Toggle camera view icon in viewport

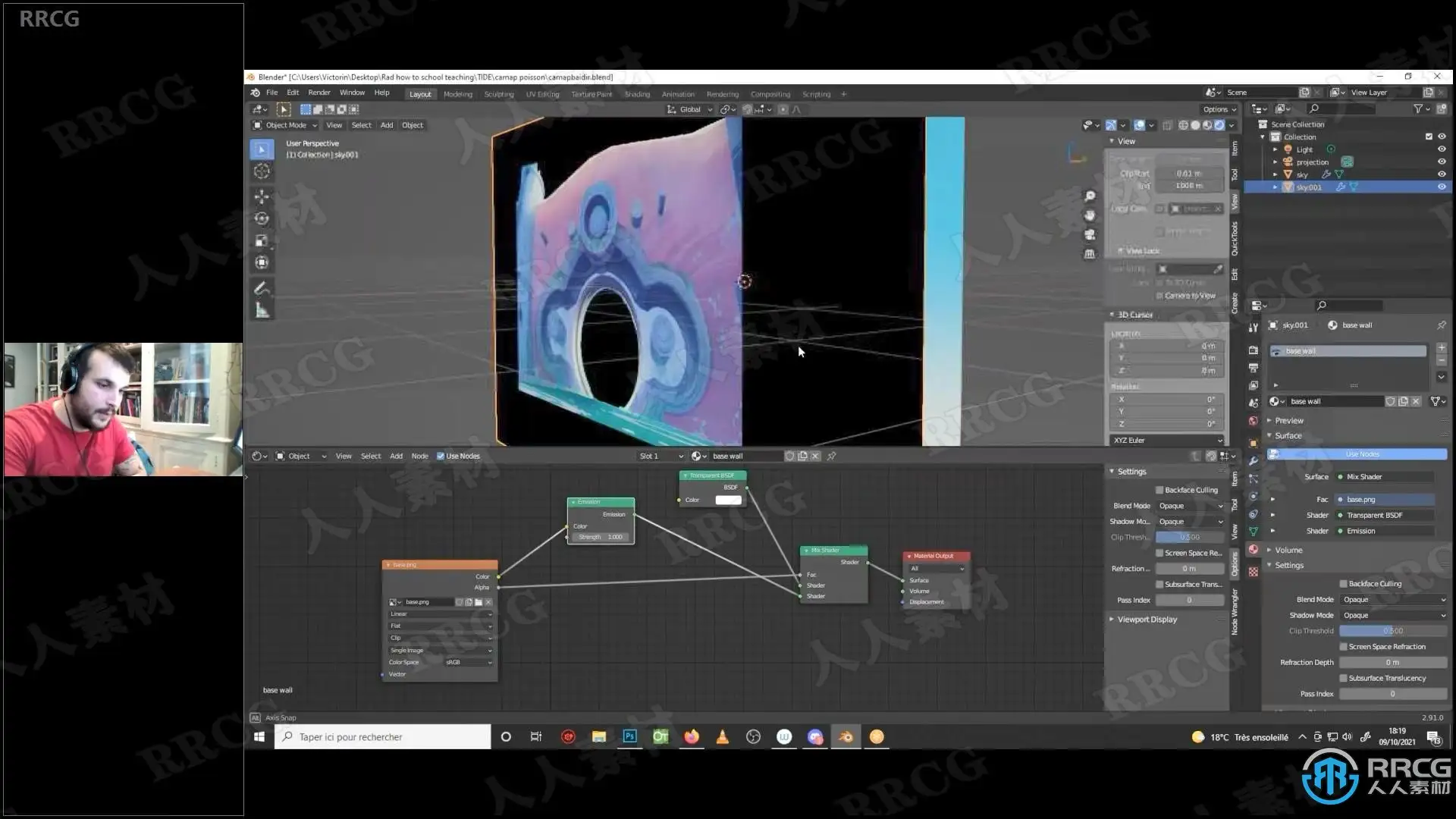[x=1090, y=235]
